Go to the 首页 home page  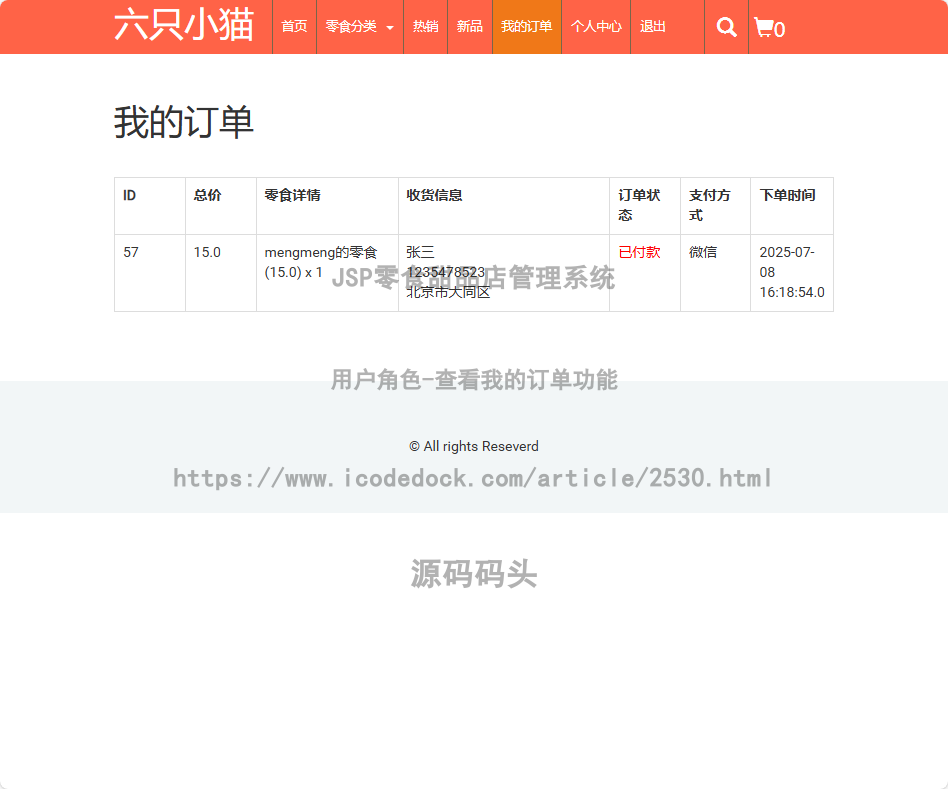(x=294, y=27)
